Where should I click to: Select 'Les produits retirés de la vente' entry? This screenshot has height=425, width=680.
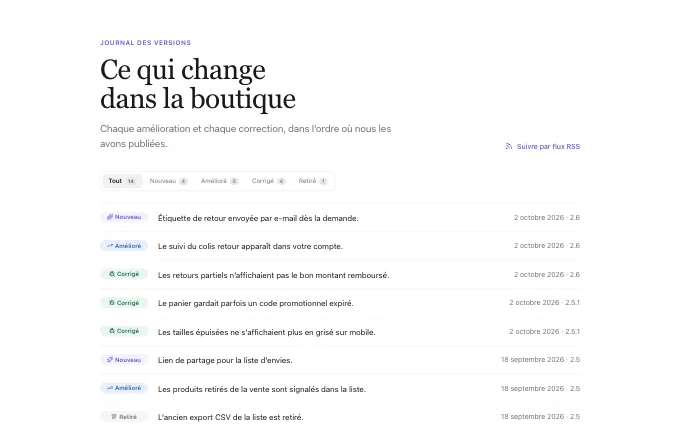click(x=262, y=389)
